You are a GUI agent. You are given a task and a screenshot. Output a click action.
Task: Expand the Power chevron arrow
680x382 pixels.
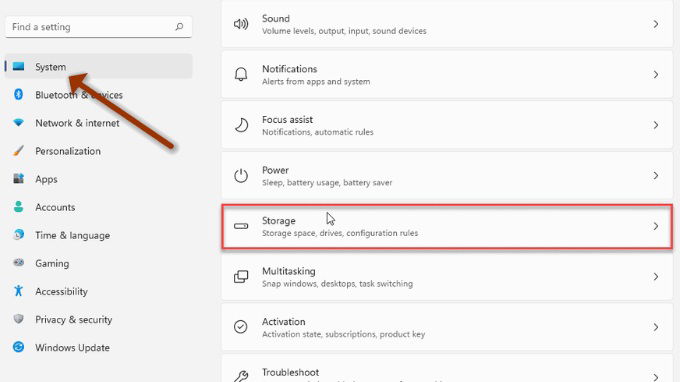click(x=656, y=176)
